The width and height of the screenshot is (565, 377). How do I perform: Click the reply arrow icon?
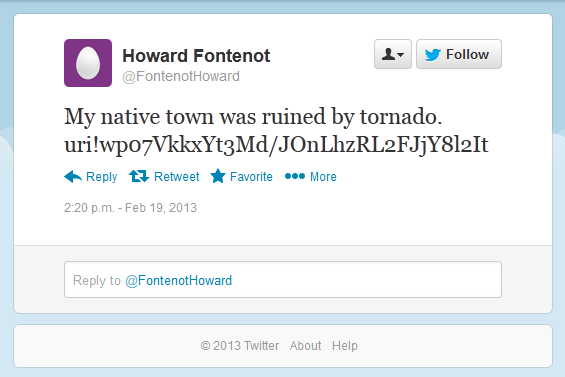pyautogui.click(x=73, y=176)
